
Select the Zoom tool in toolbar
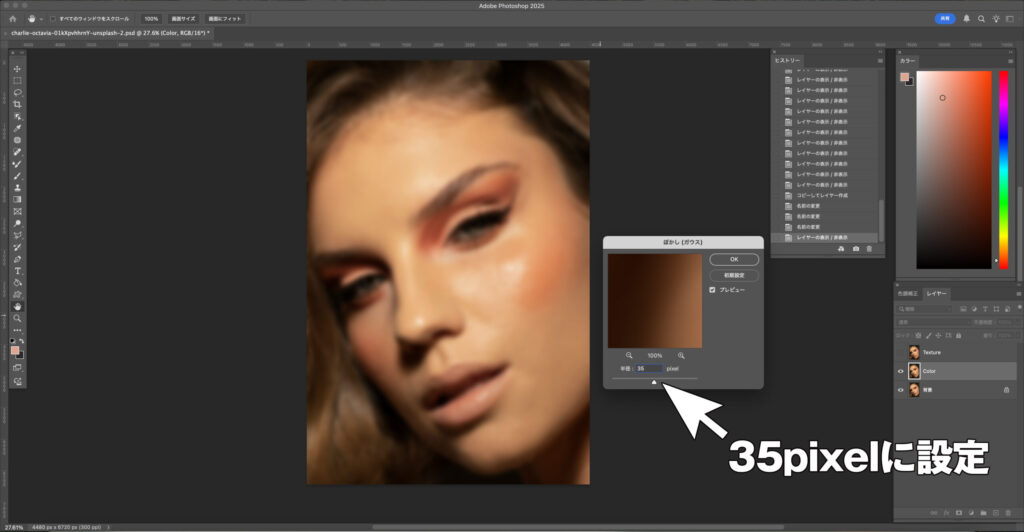click(18, 319)
